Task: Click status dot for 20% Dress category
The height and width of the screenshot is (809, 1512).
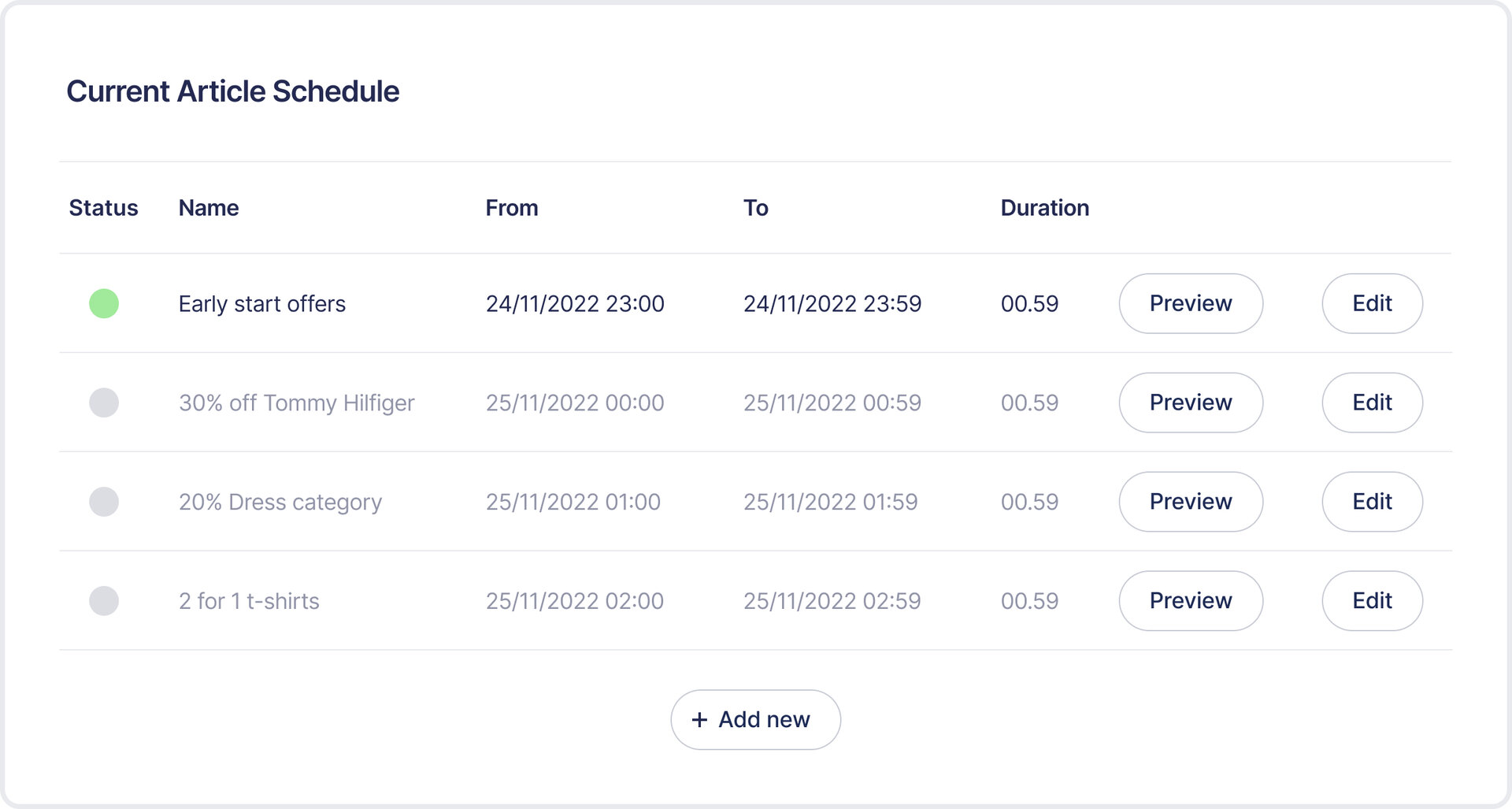Action: (104, 502)
